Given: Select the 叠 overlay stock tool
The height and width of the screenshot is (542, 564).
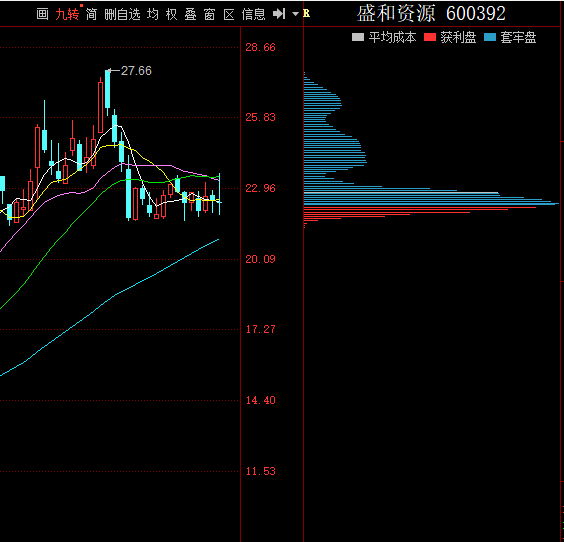Looking at the screenshot, I should coord(191,14).
